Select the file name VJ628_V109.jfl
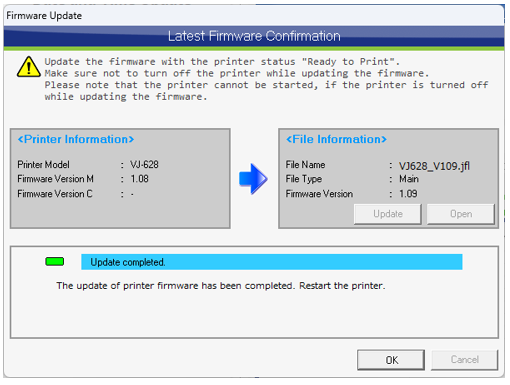This screenshot has width=510, height=385. click(x=434, y=166)
